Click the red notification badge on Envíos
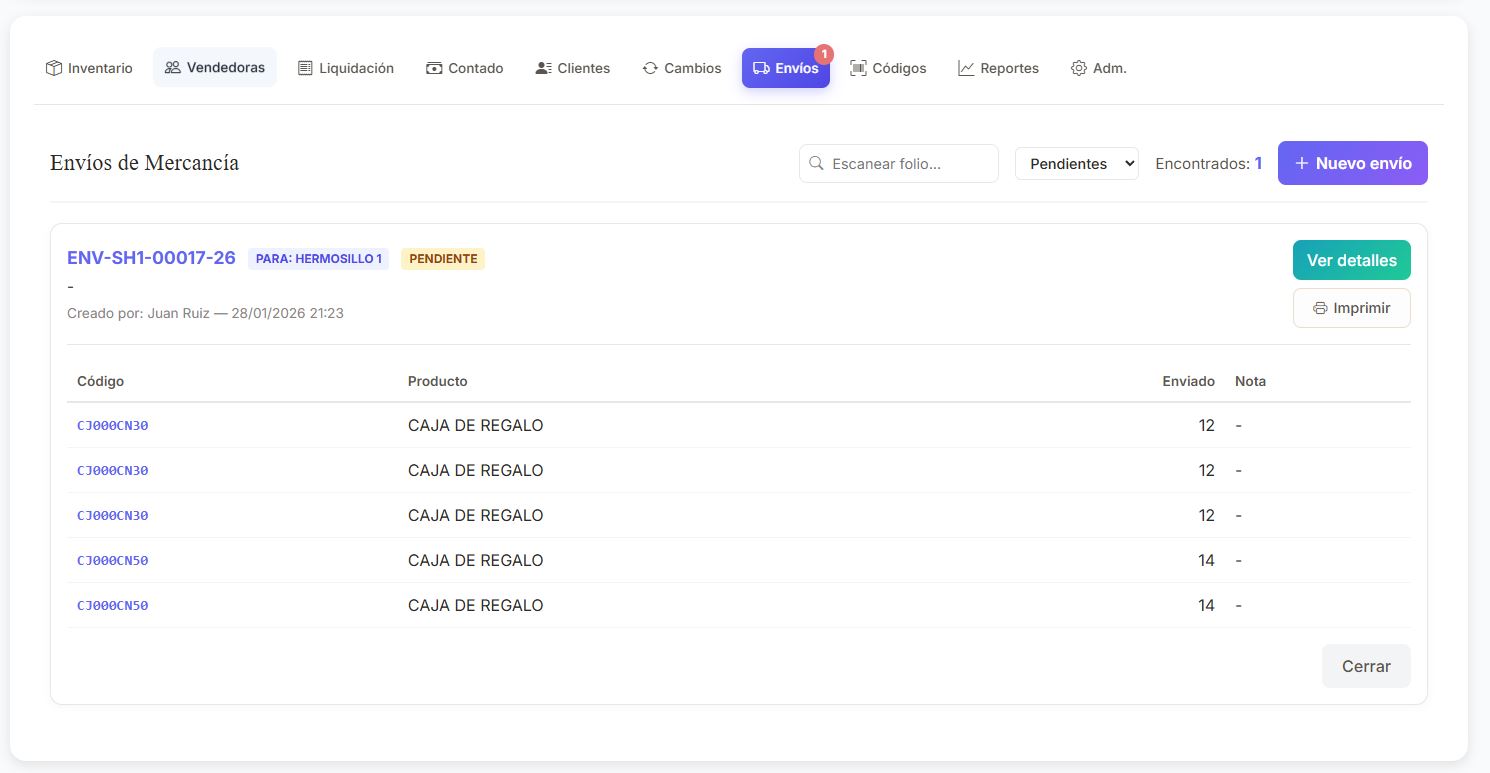Viewport: 1490px width, 773px height. pos(824,54)
